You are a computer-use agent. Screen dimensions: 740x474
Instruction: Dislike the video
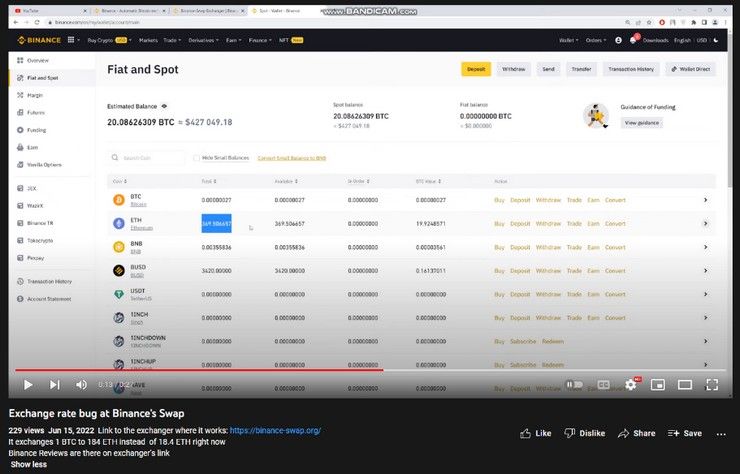[585, 433]
